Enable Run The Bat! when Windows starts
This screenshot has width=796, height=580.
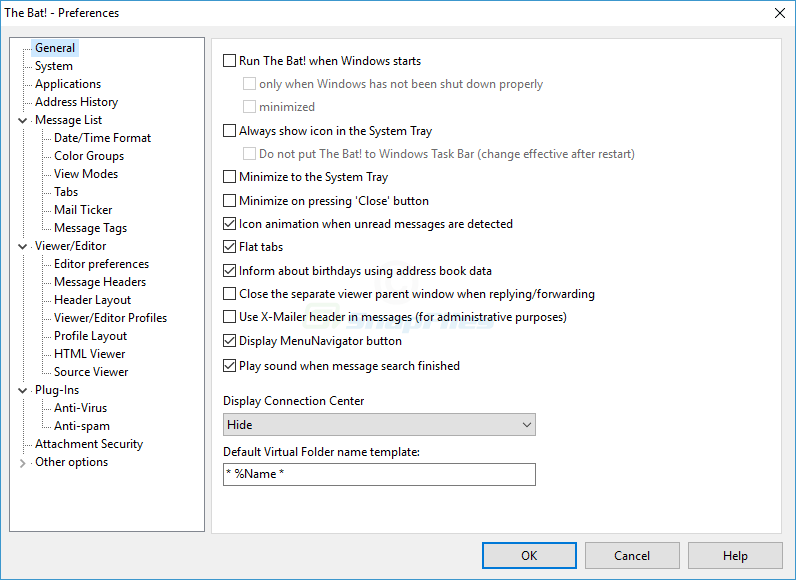point(229,61)
